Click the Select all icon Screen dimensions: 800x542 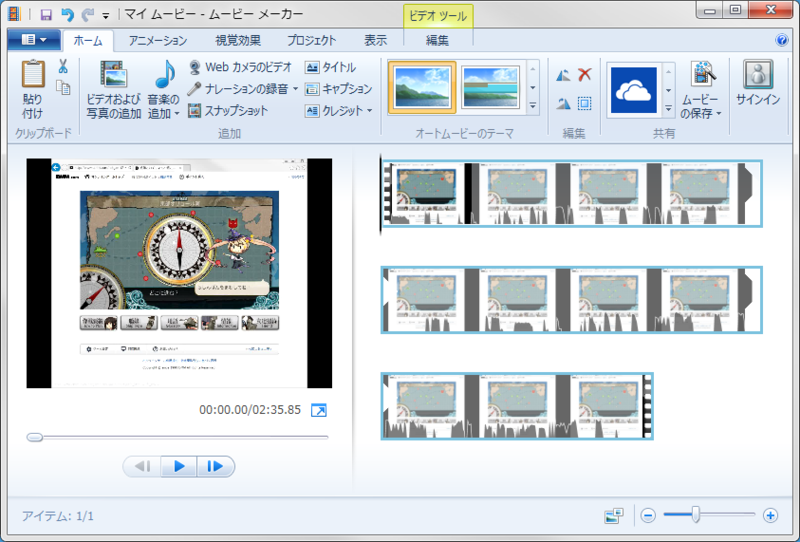click(x=585, y=104)
